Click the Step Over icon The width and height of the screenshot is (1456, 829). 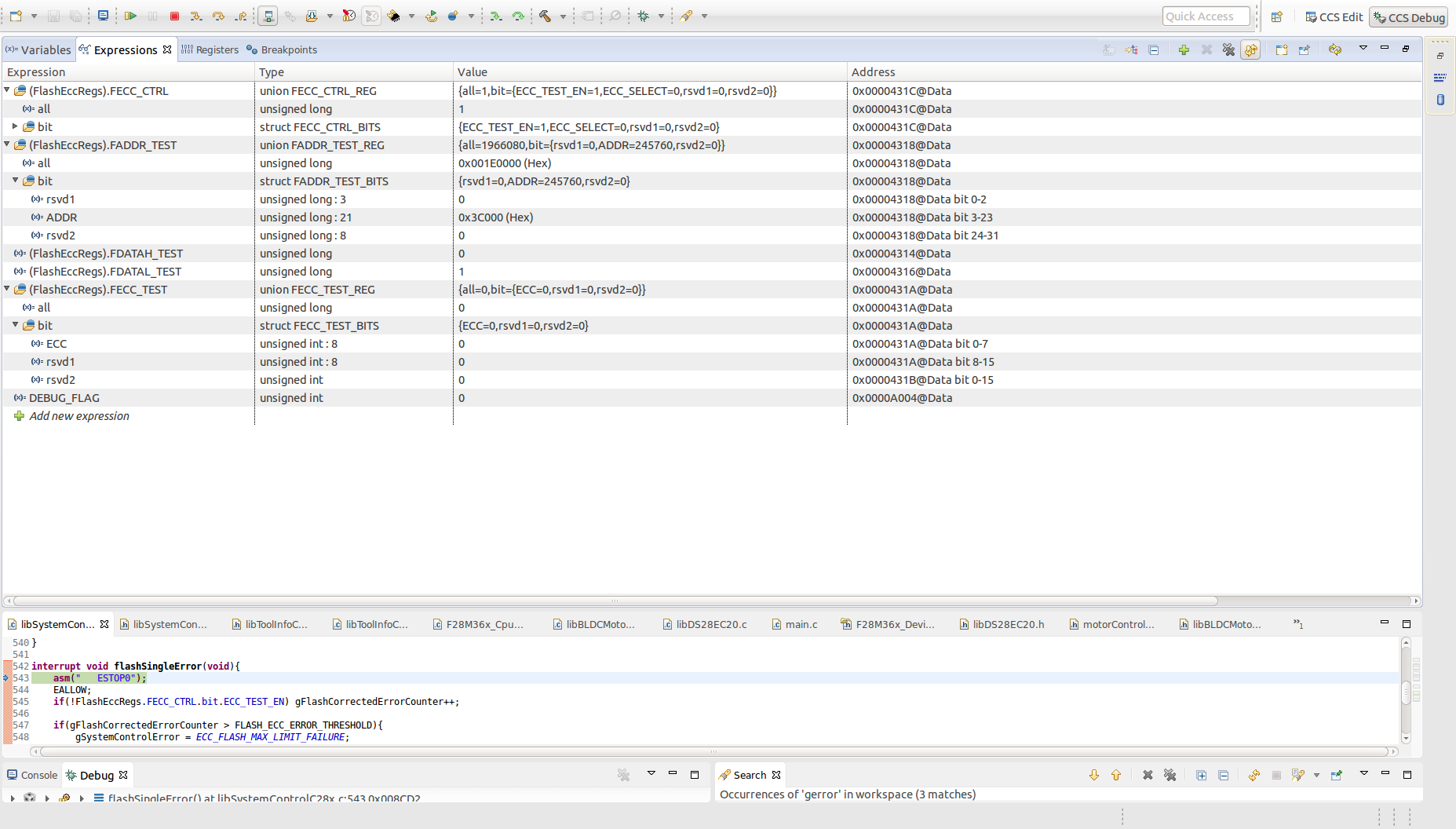pyautogui.click(x=218, y=16)
